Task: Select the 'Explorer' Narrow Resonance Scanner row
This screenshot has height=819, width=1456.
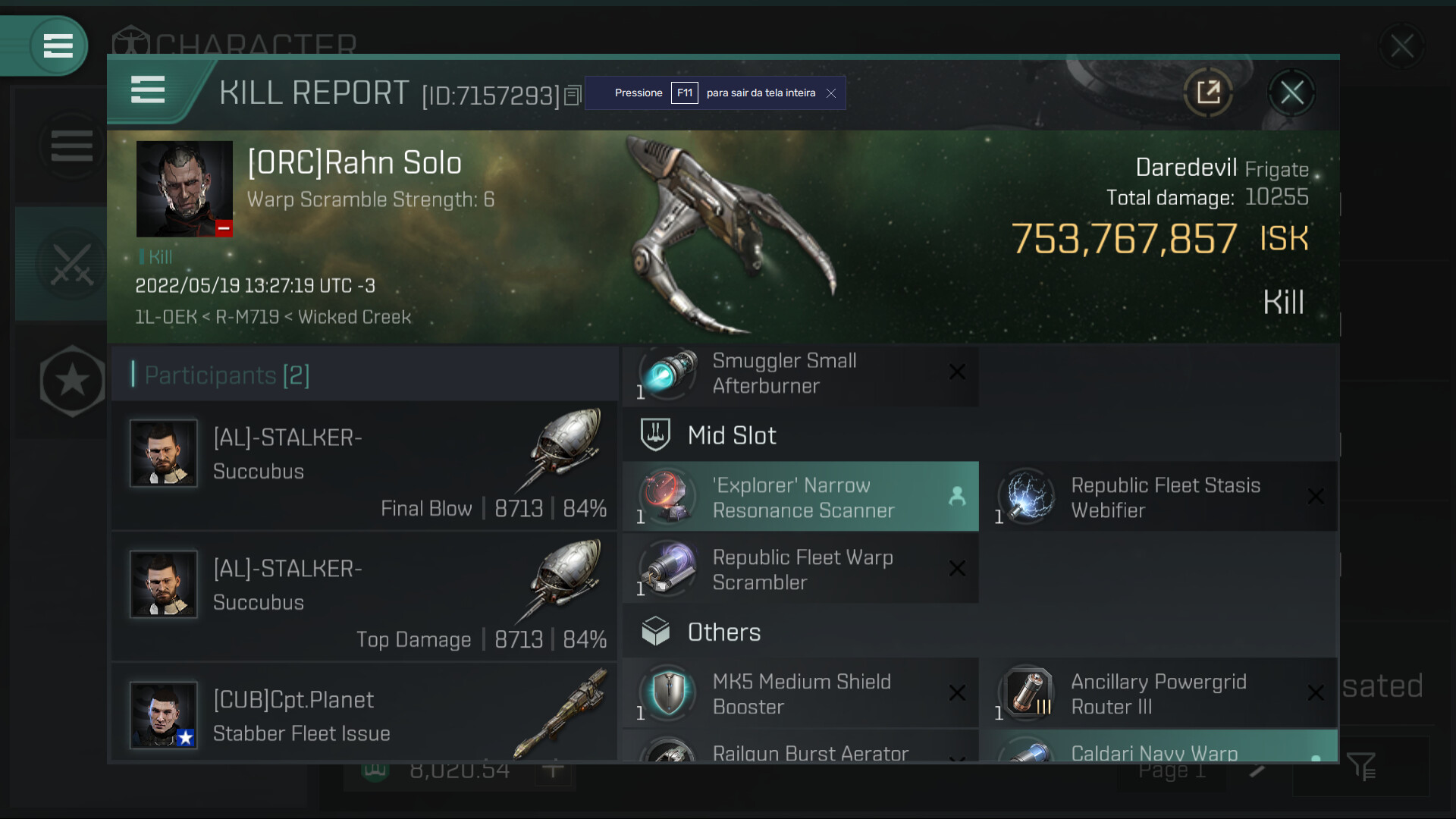Action: [x=800, y=497]
